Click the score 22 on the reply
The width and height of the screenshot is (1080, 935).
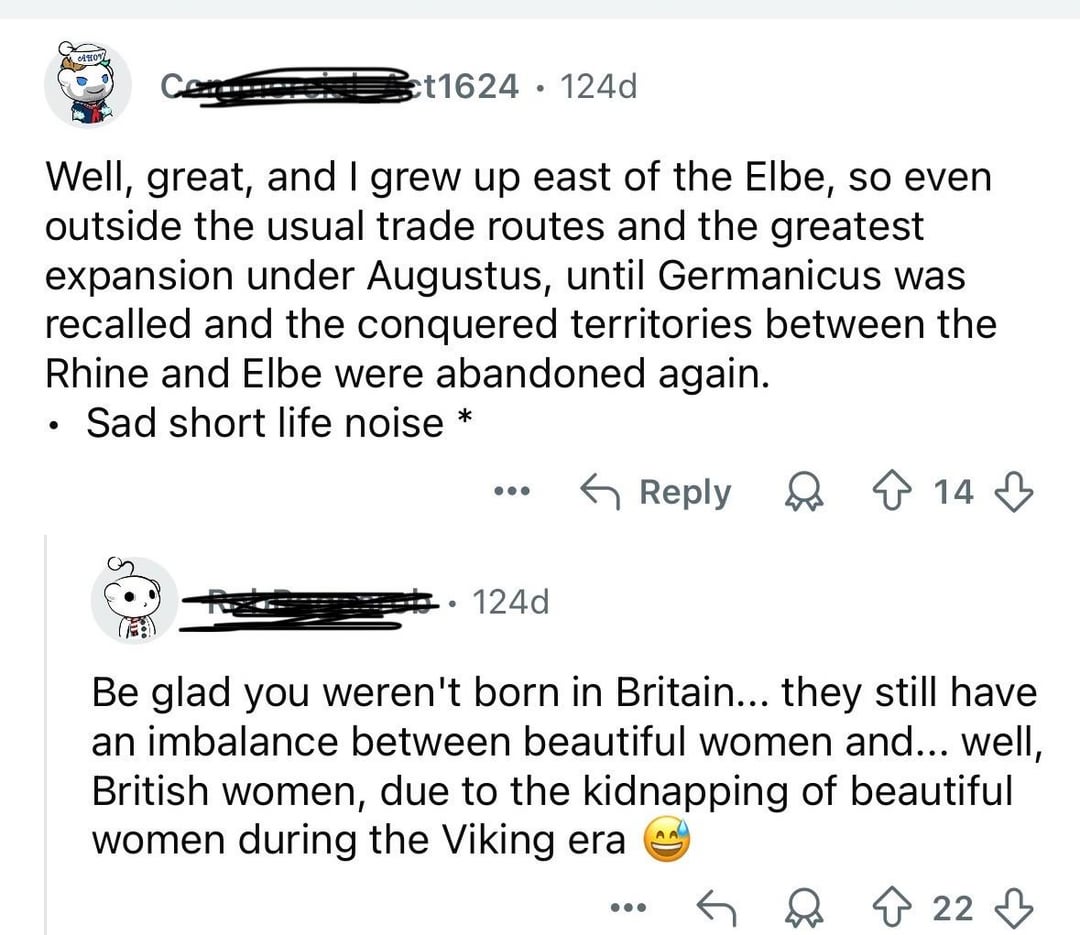click(953, 908)
